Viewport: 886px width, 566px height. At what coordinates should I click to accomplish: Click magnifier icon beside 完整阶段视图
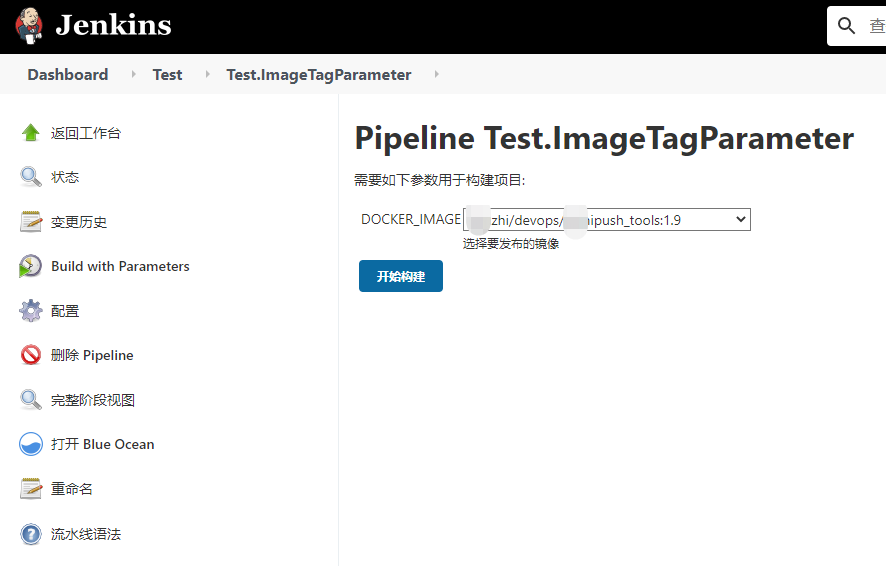[x=31, y=399]
